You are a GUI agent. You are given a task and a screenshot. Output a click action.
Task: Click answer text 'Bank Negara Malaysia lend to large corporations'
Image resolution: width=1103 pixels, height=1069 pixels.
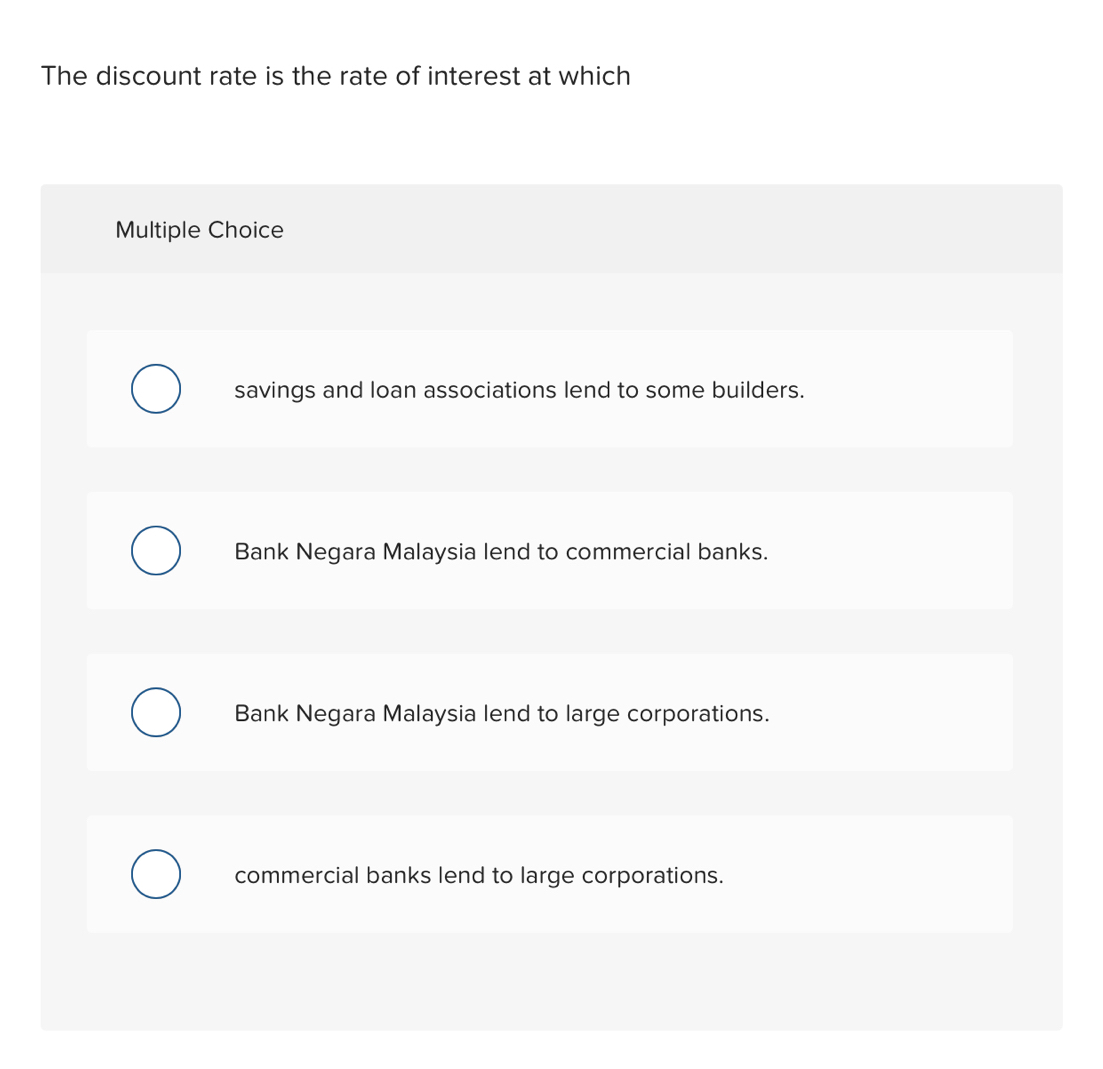pos(501,714)
